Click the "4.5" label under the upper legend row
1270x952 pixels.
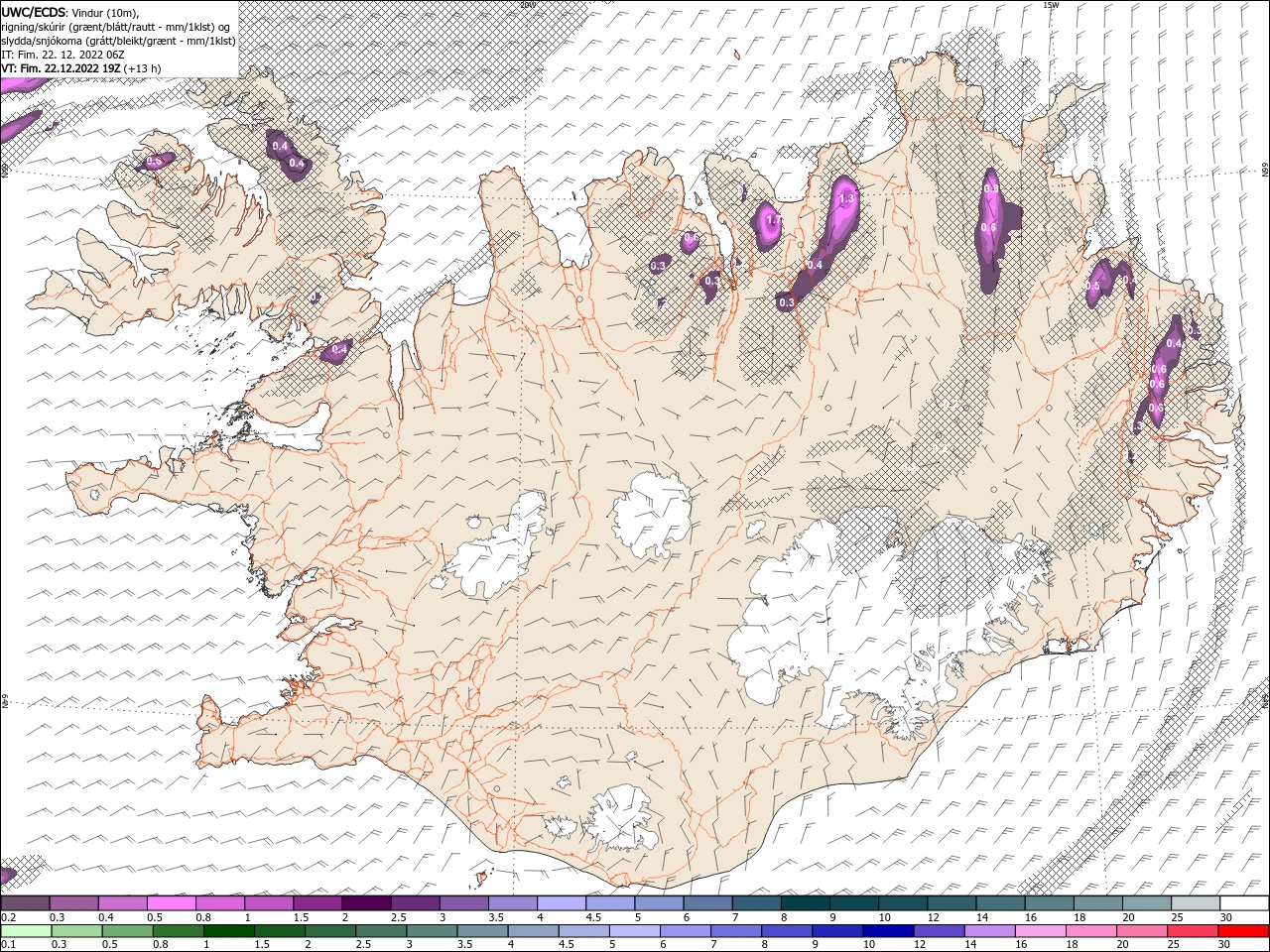click(593, 917)
